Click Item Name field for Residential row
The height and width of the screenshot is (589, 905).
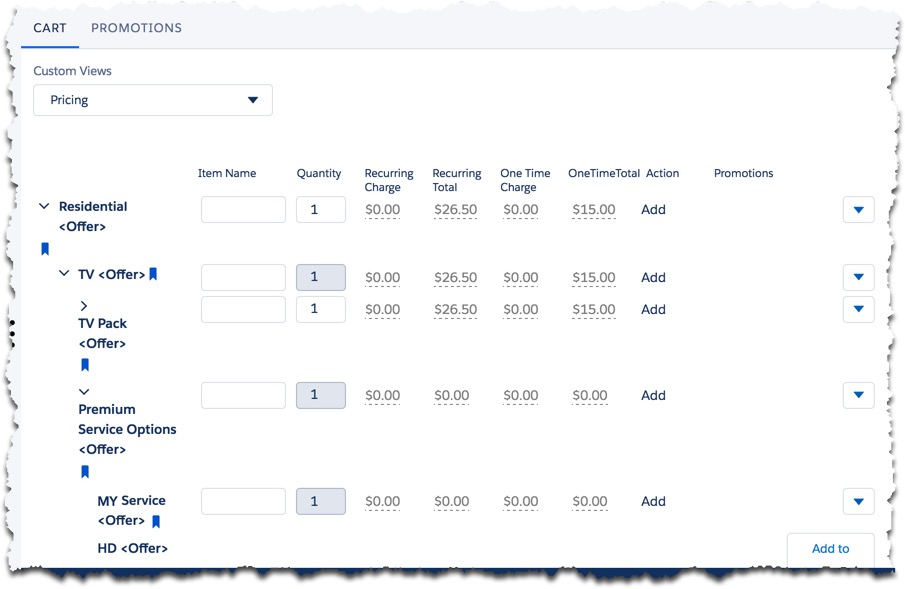pos(243,210)
